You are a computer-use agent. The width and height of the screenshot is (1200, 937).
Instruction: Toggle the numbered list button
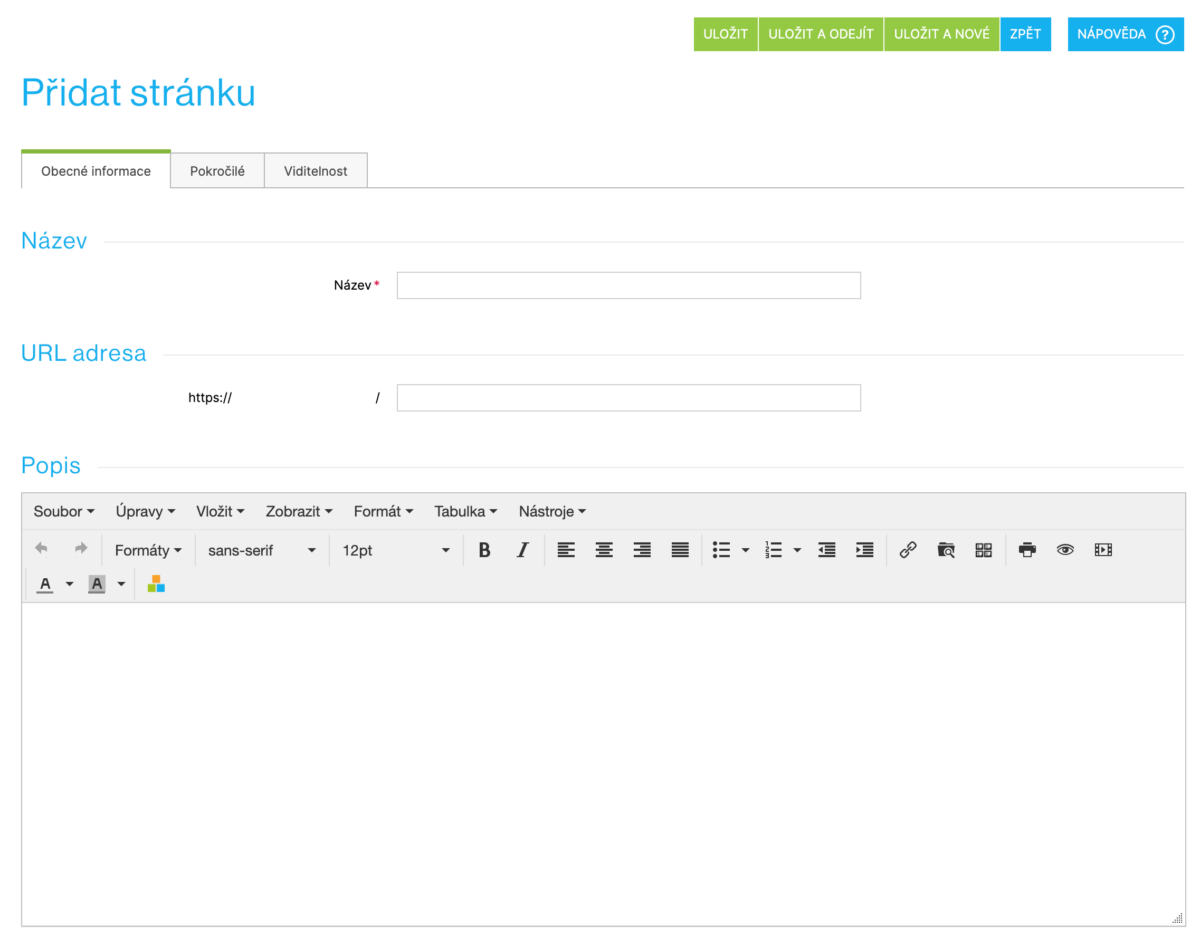[x=773, y=550]
